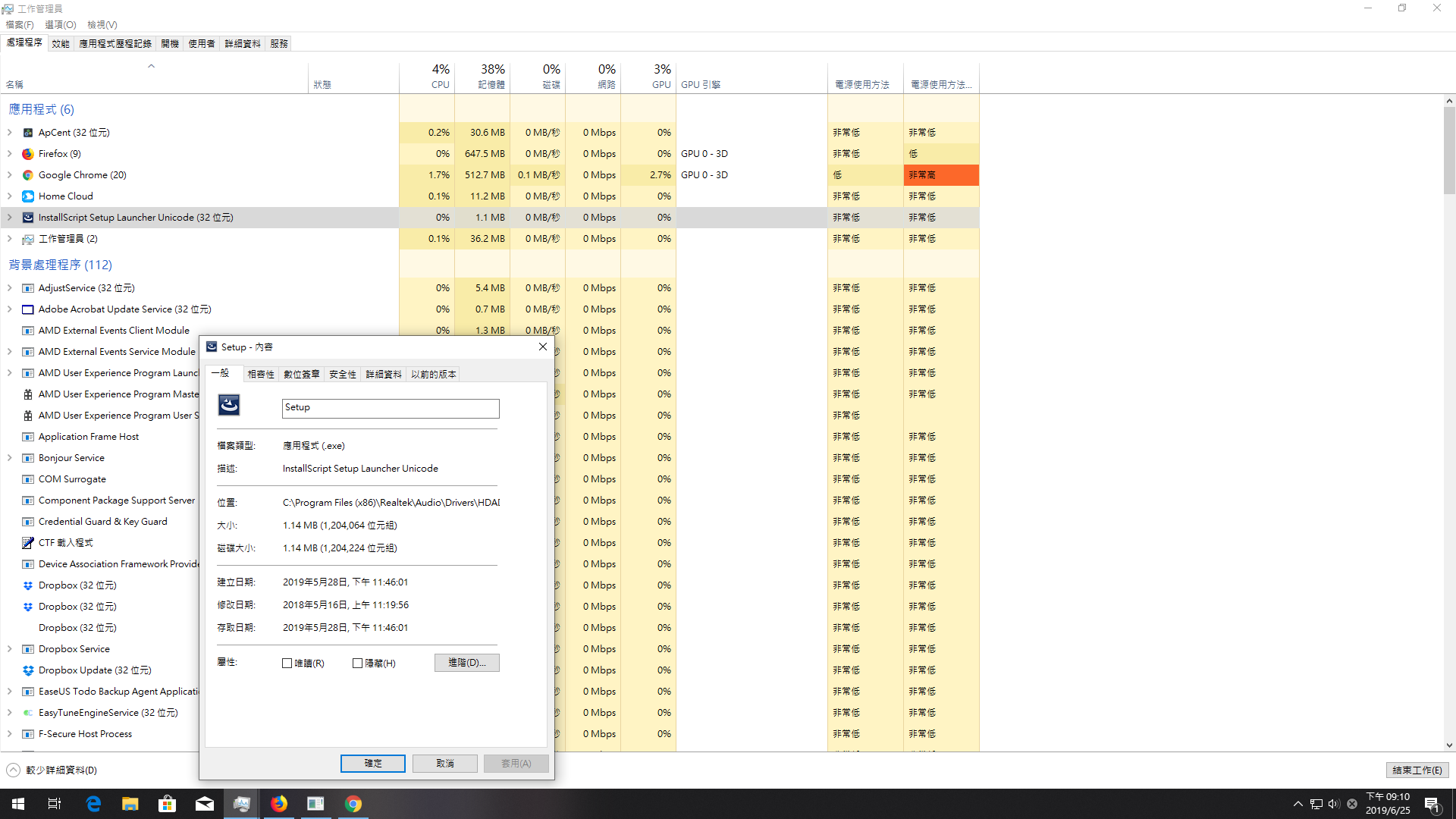Click the Firefox icon in process list
The width and height of the screenshot is (1456, 819).
coord(28,154)
